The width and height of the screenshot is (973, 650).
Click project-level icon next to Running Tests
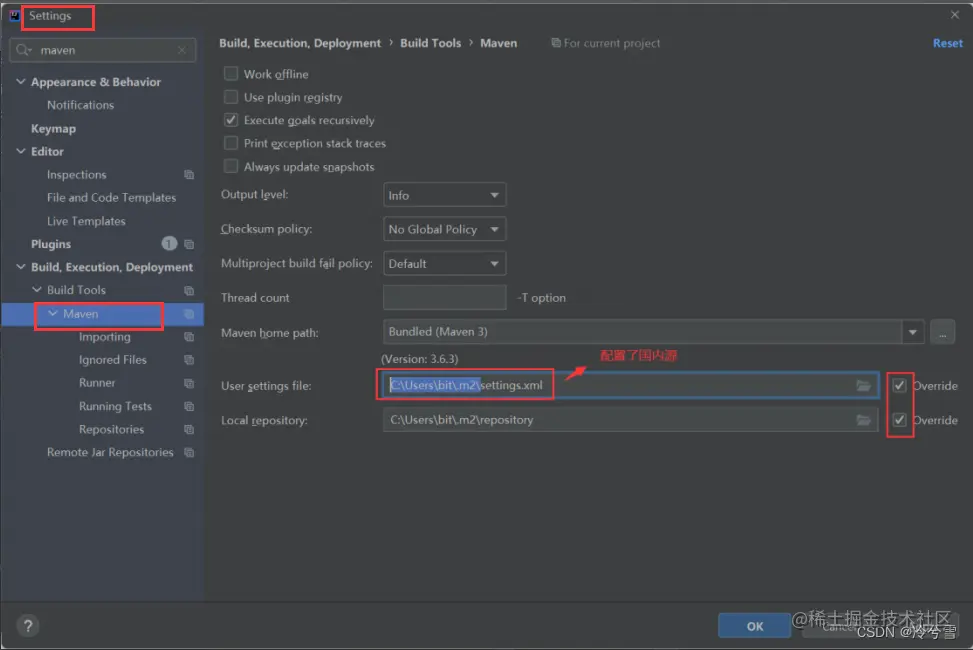click(189, 407)
